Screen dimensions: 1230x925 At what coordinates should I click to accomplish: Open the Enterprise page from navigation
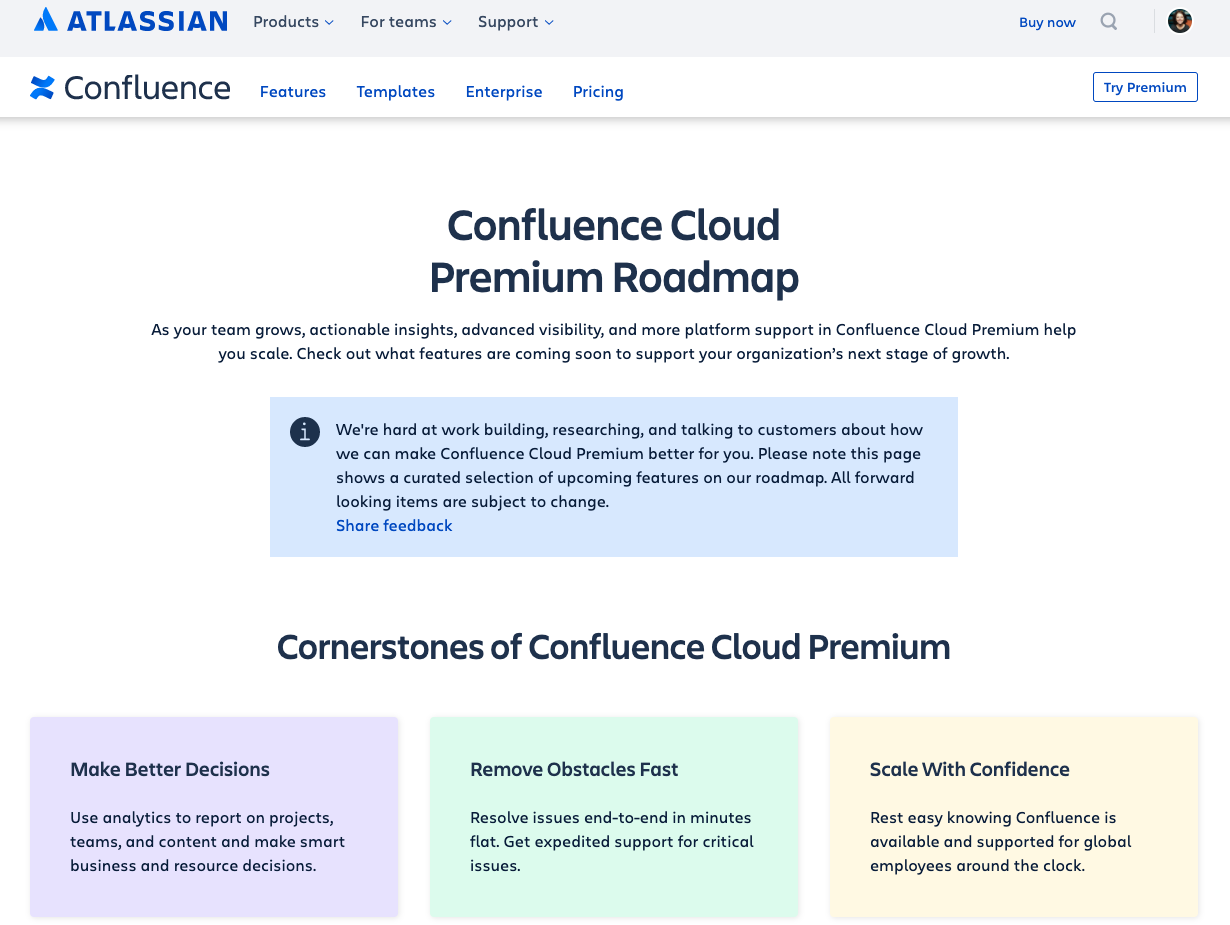(x=504, y=91)
